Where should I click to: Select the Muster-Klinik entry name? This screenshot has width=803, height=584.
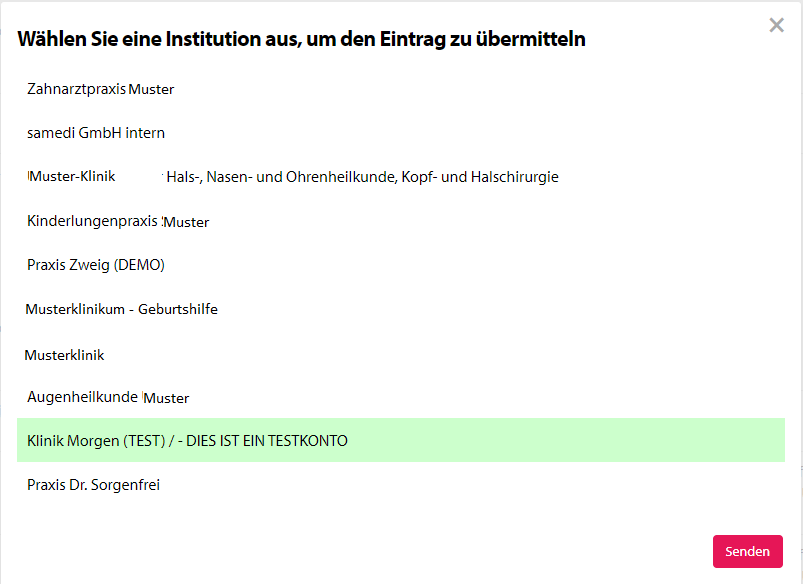72,177
